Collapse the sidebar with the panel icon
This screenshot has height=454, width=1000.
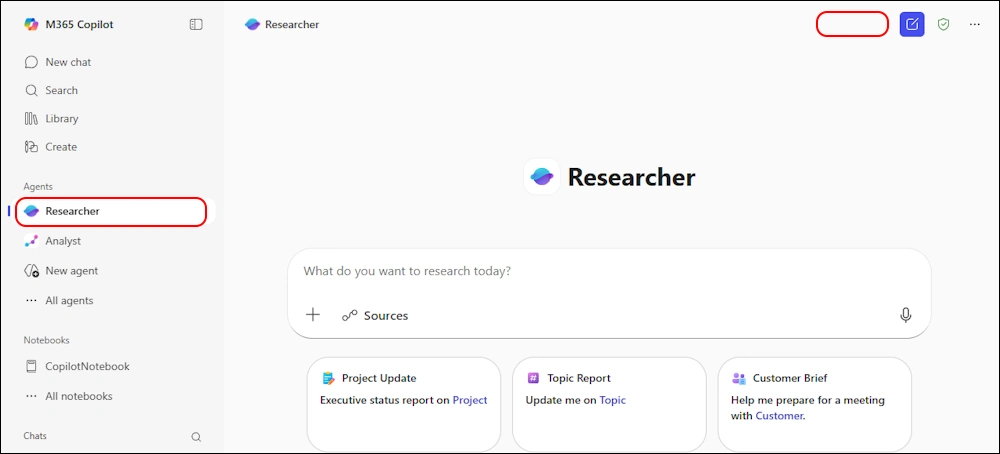(196, 24)
